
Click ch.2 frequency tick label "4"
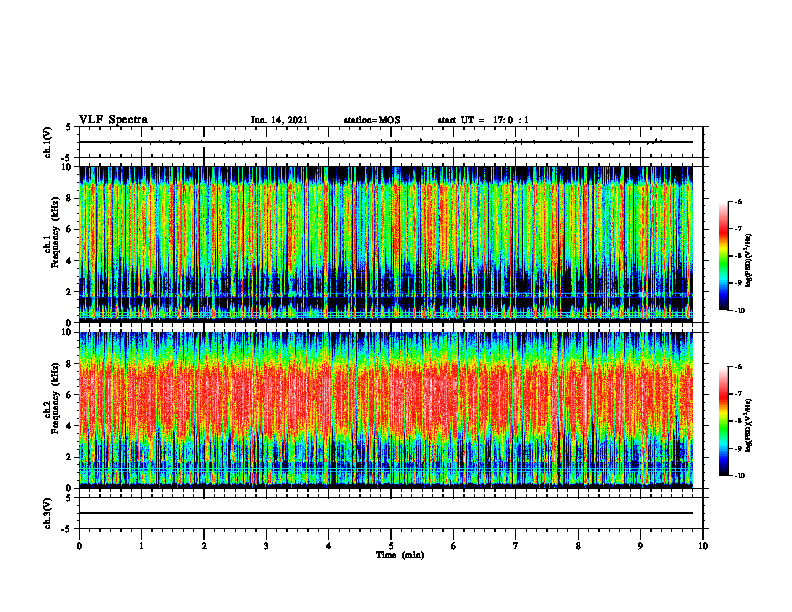tap(71, 427)
